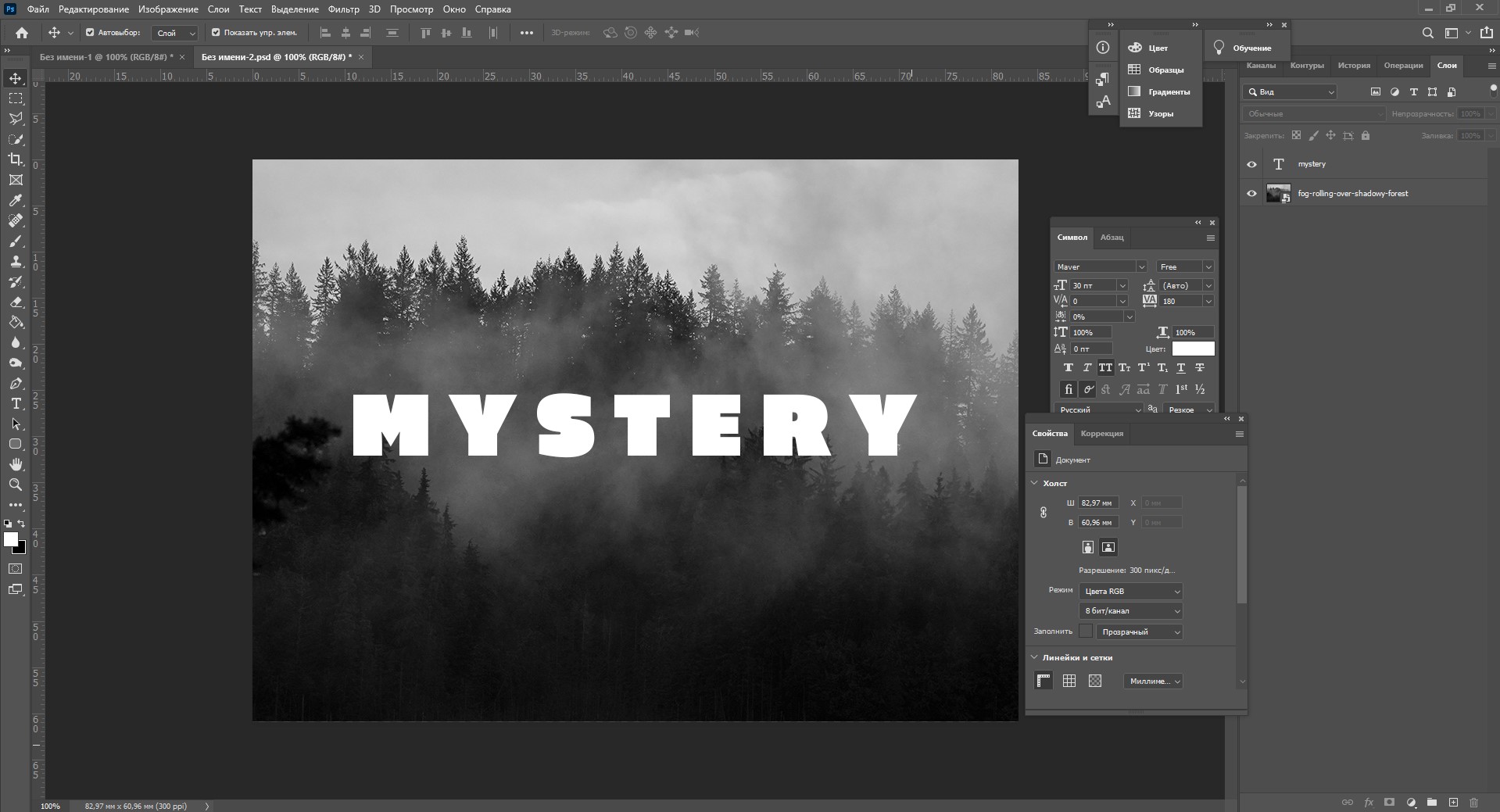This screenshot has height=812, width=1500.
Task: Collapse the Холст section
Action: click(x=1034, y=483)
